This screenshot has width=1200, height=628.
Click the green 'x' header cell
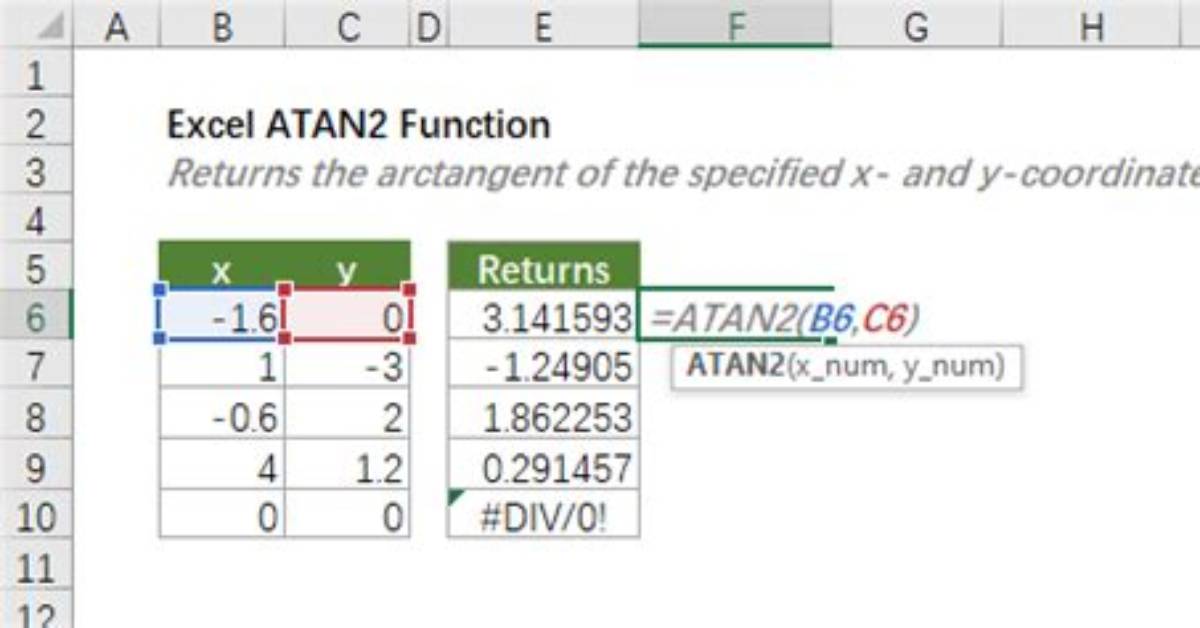(222, 268)
